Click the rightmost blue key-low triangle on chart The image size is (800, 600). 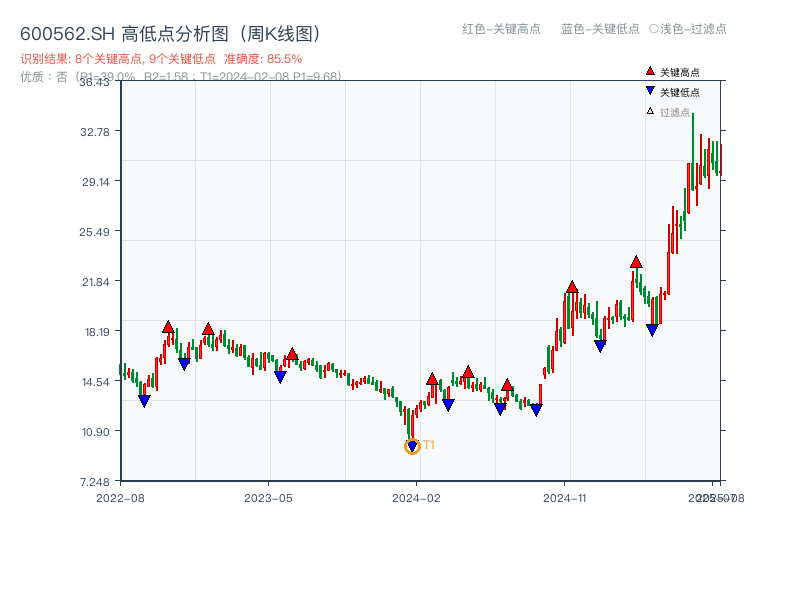tap(652, 330)
